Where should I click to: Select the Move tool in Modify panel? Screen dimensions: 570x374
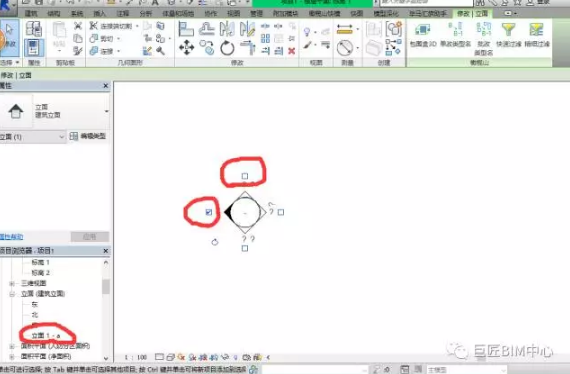(186, 48)
